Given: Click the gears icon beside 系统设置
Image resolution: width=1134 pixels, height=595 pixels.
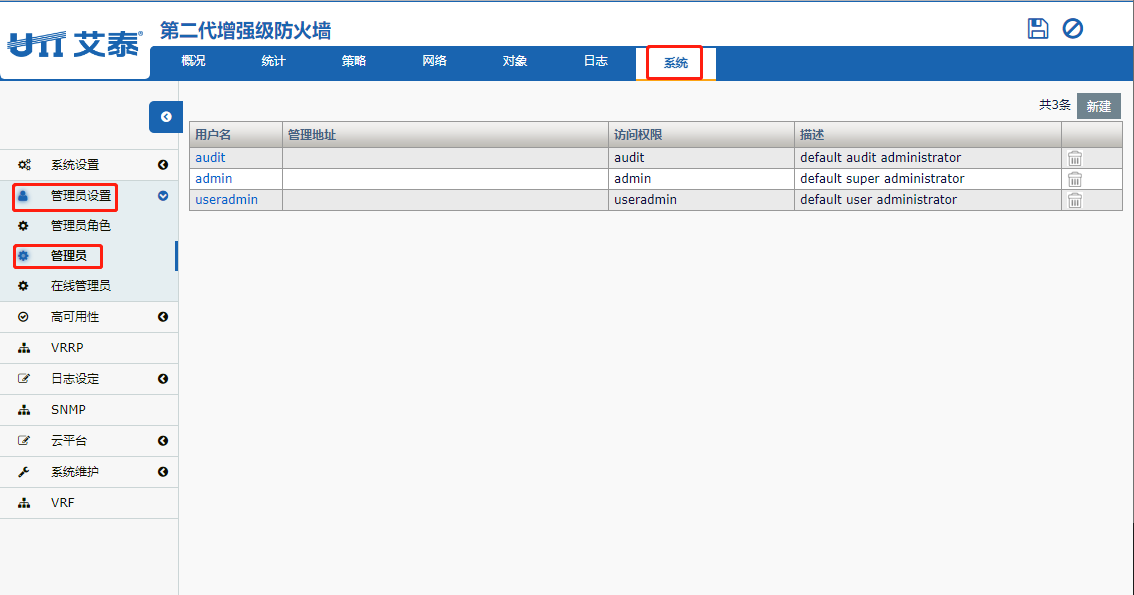Looking at the screenshot, I should pyautogui.click(x=24, y=165).
